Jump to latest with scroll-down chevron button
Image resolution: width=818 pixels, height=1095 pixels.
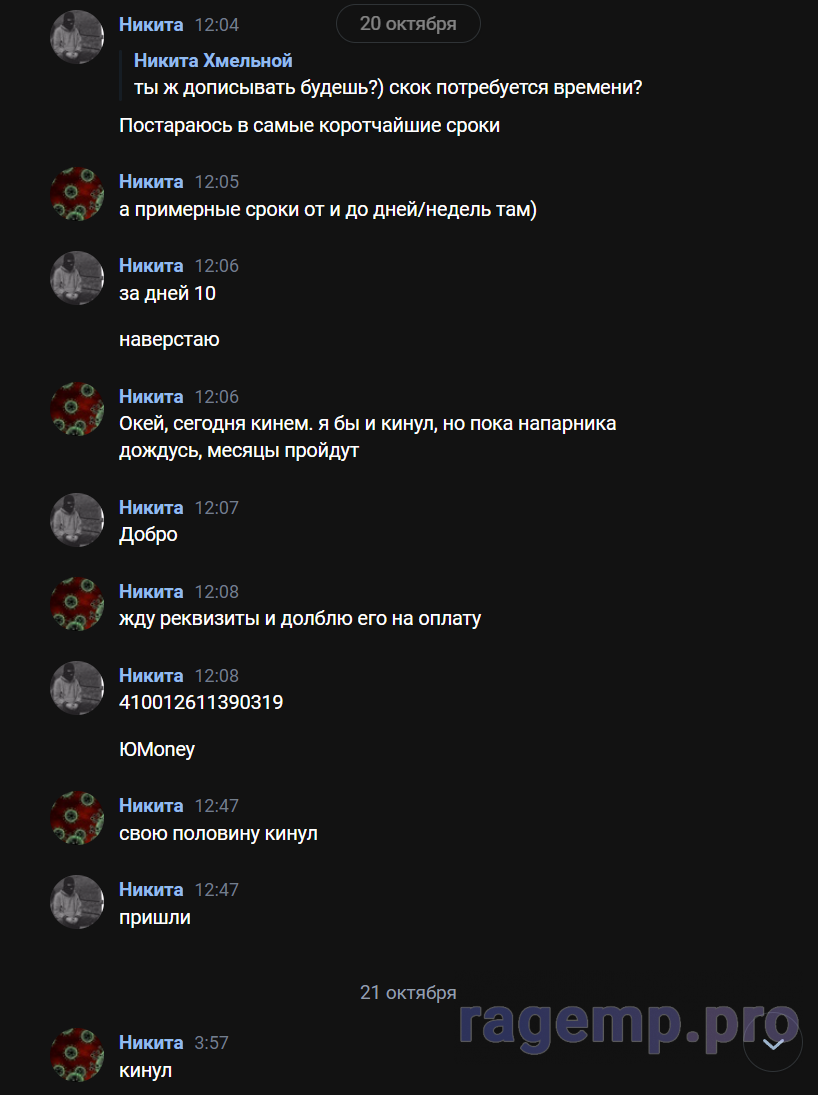click(773, 1044)
